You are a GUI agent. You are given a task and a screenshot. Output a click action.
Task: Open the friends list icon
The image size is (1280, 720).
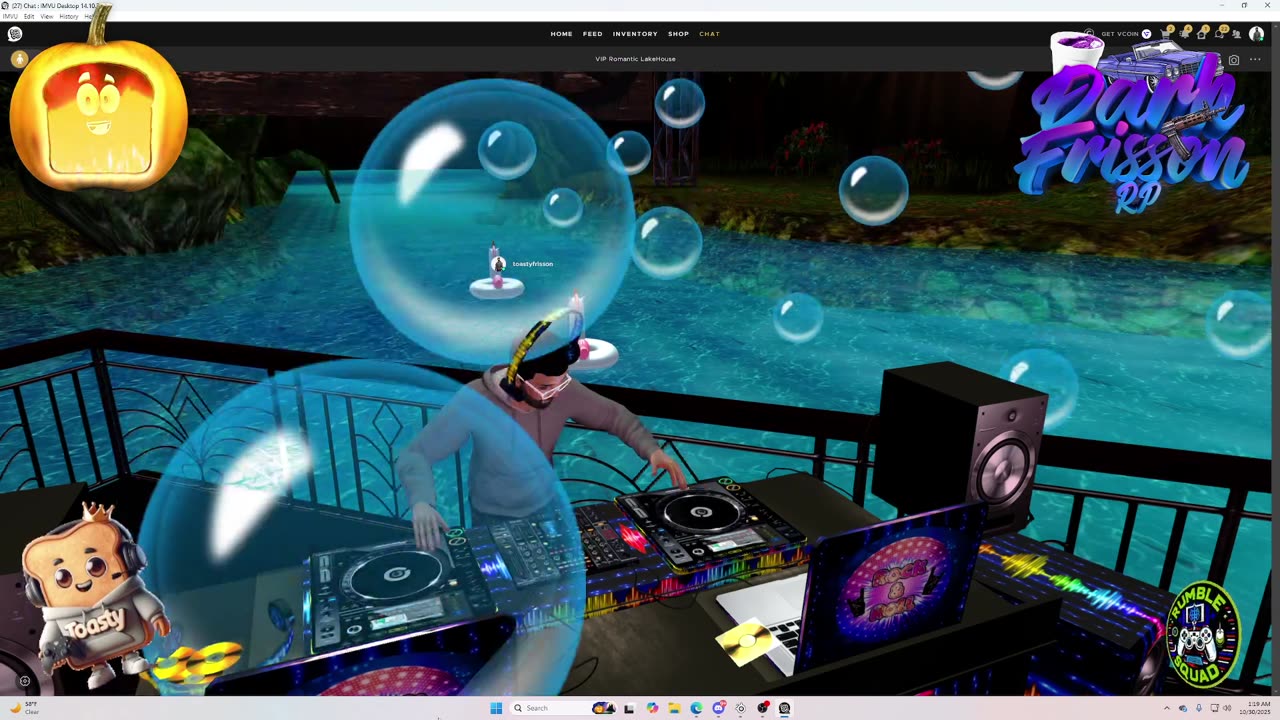[x=1237, y=34]
